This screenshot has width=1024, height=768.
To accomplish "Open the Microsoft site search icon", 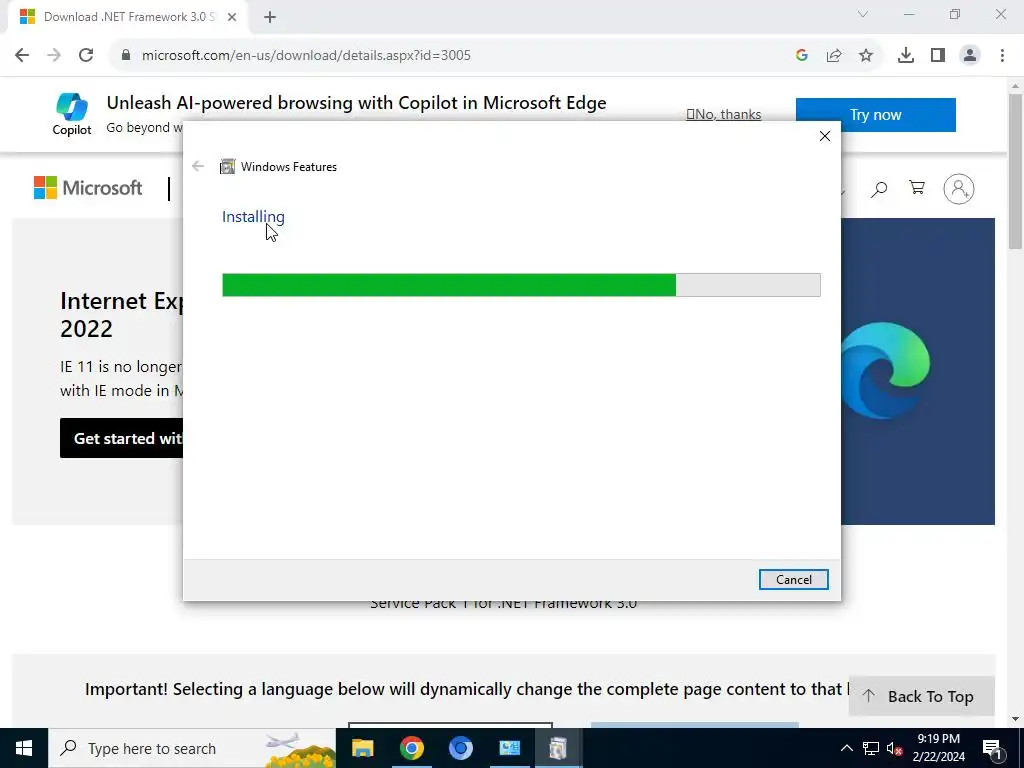I will pos(879,189).
